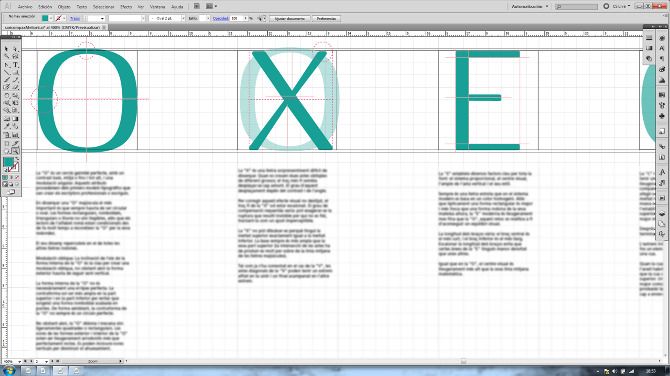Open the Objeto menu
This screenshot has height=376, width=670.
(64, 7)
